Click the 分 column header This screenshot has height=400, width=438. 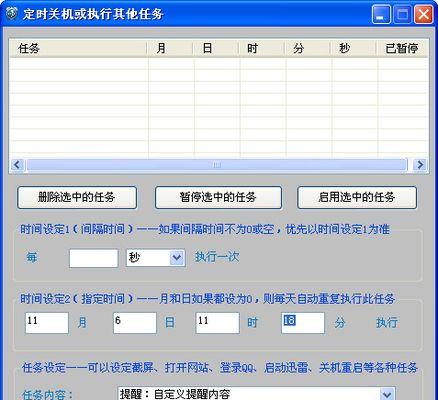tap(308, 48)
